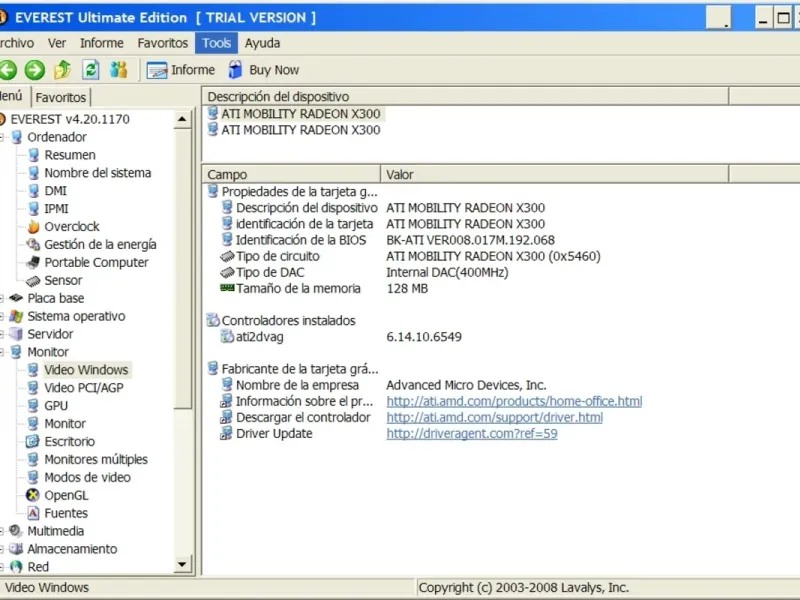Open the ati.amd.com products home-office link
This screenshot has height=600, width=800.
[514, 401]
